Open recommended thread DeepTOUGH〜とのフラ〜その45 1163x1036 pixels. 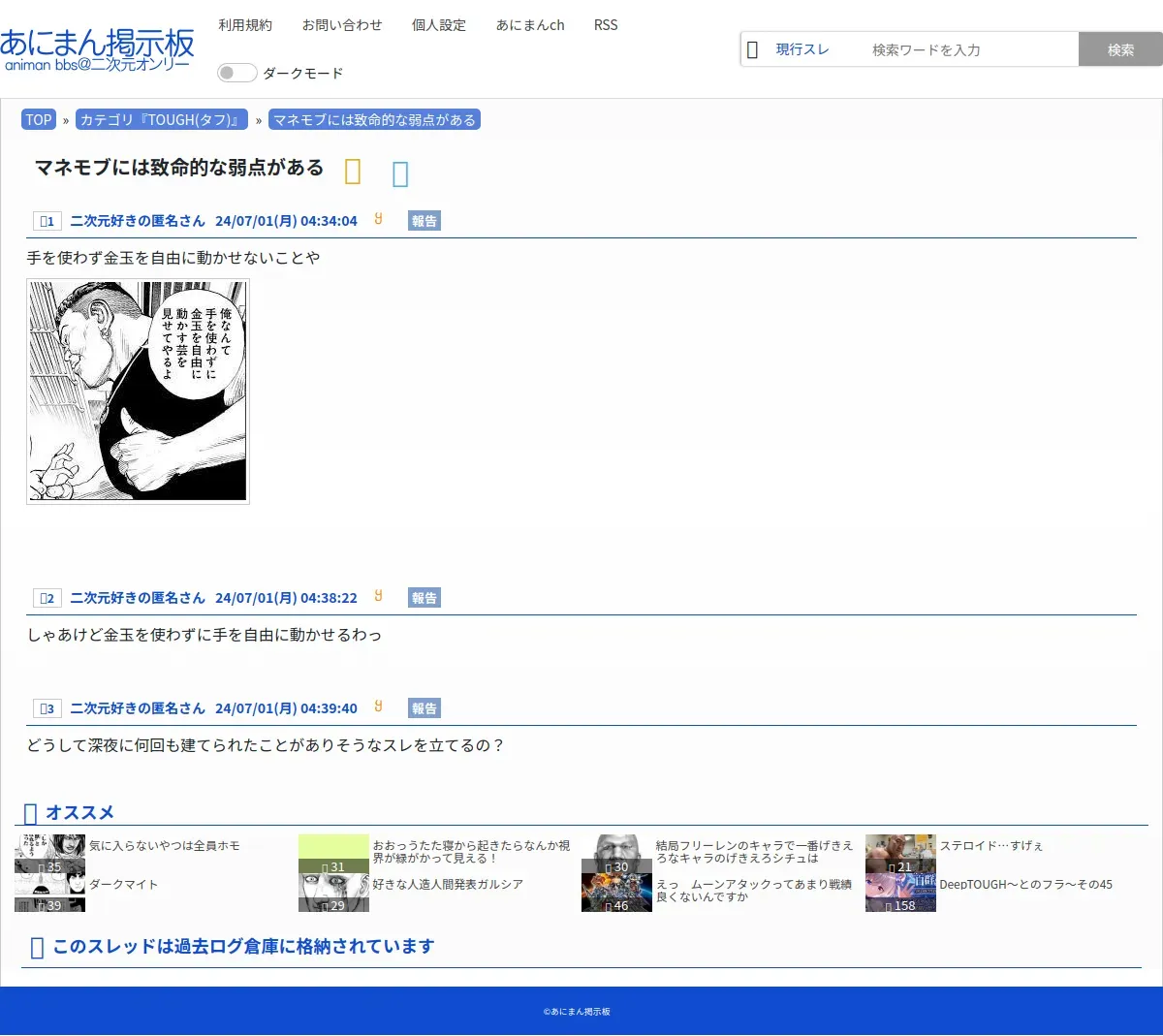click(1025, 885)
